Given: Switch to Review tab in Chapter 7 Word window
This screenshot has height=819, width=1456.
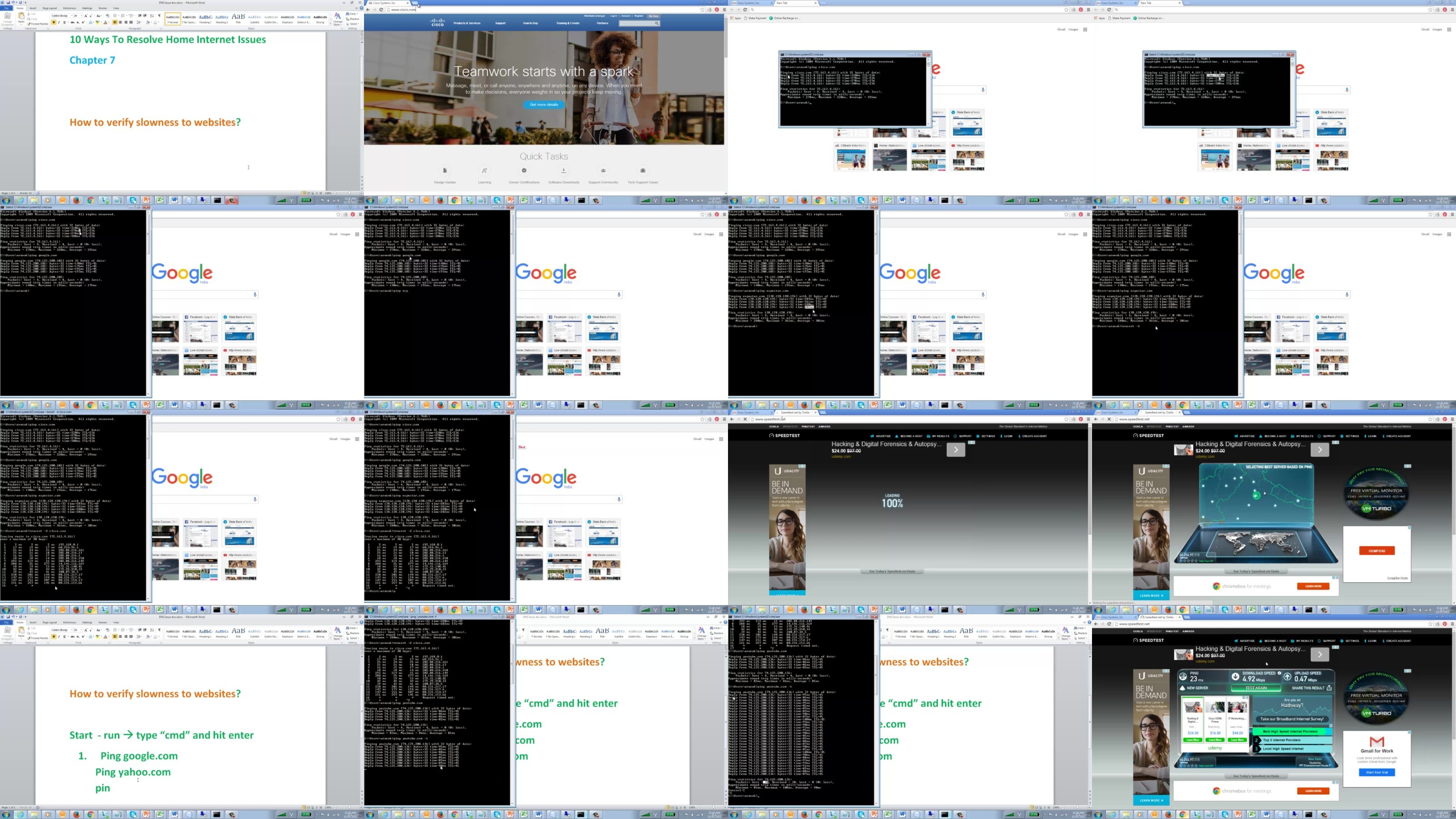Looking at the screenshot, I should 103,8.
